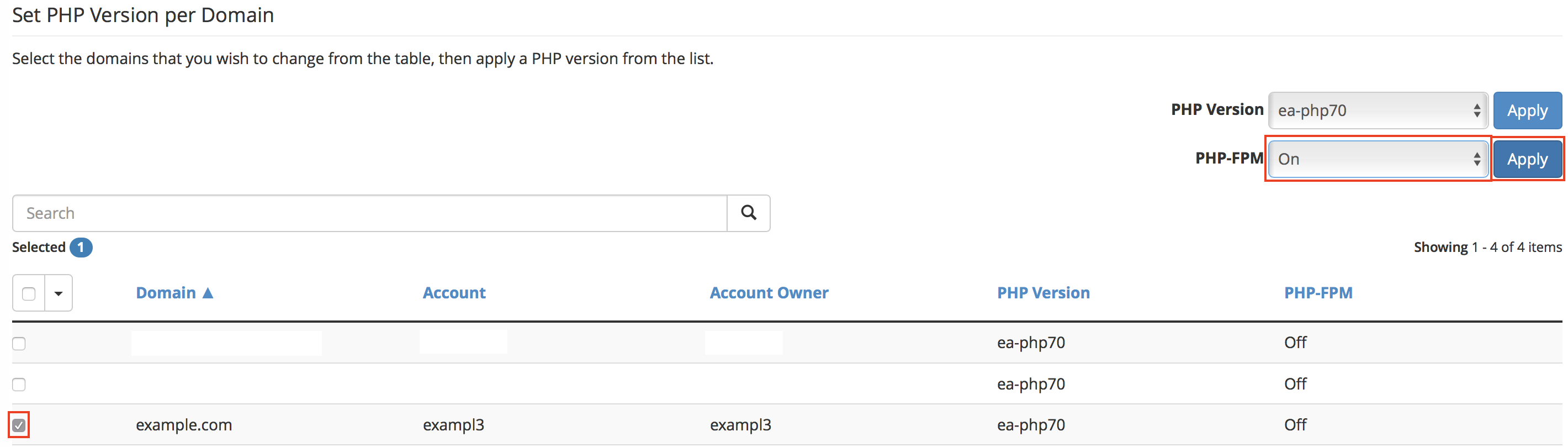Screen dimensions: 1568x447
Task: Sort table by Account column header
Action: pyautogui.click(x=454, y=293)
